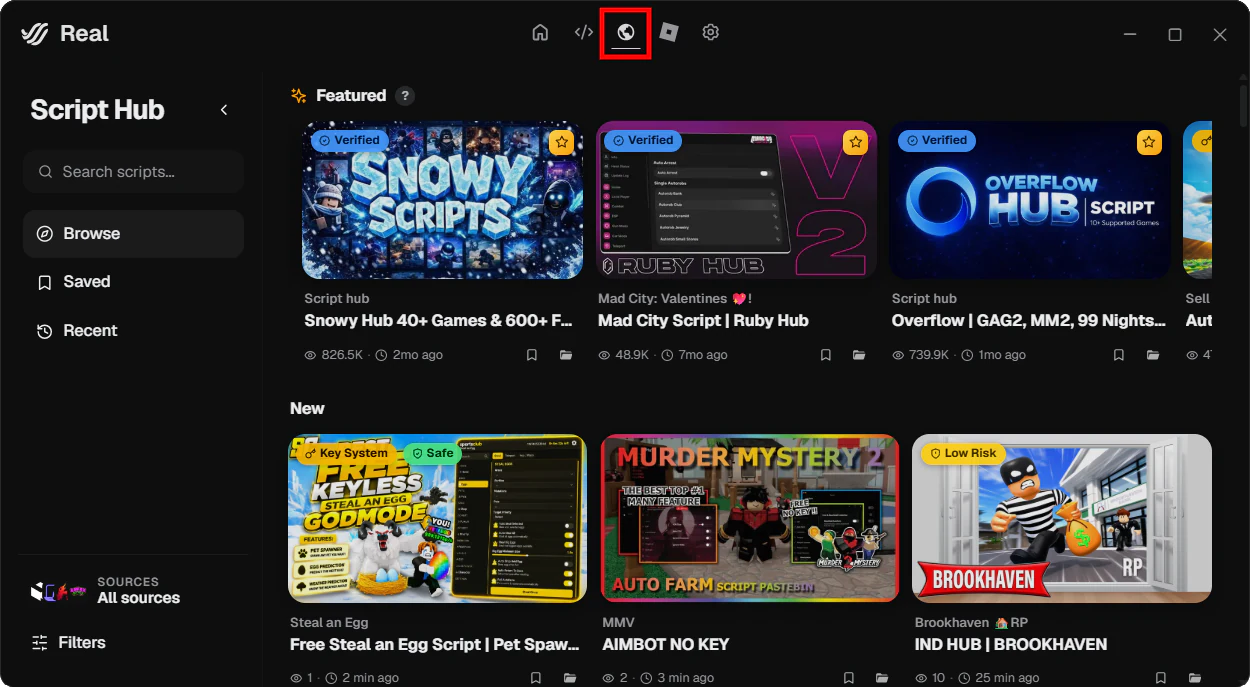Open the Saved scripts section
Viewport: 1250px width, 687px height.
pos(133,282)
